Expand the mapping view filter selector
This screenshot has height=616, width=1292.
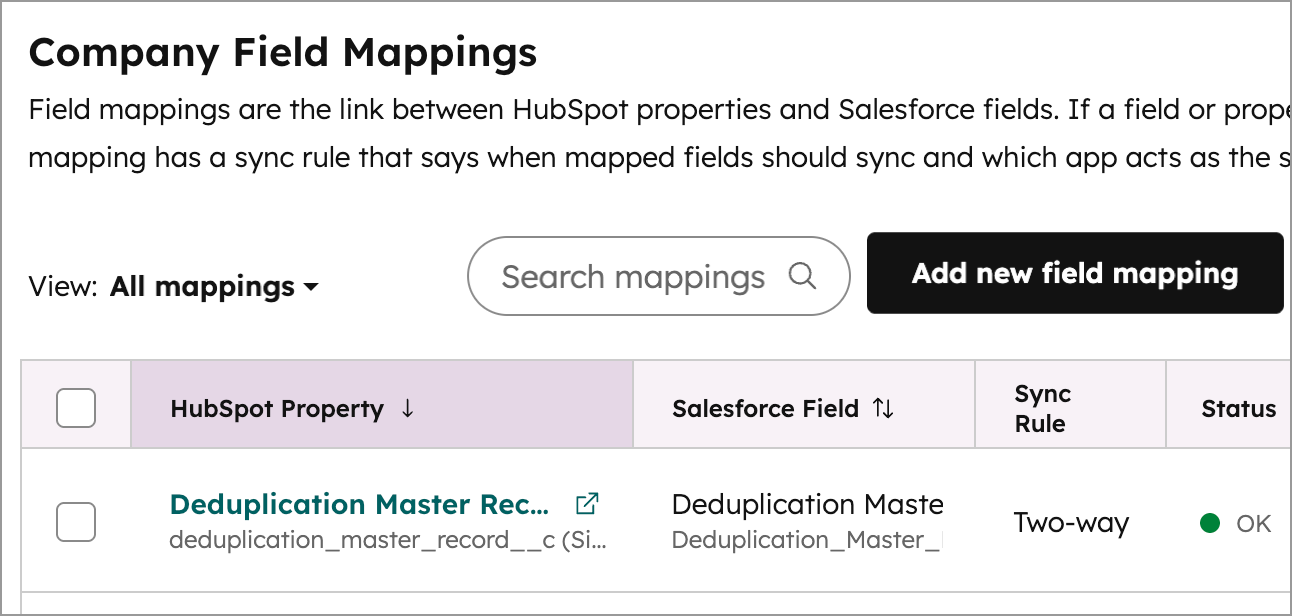[214, 287]
